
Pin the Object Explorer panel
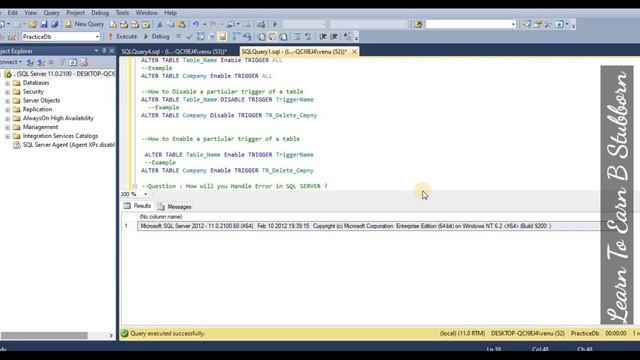(x=104, y=51)
